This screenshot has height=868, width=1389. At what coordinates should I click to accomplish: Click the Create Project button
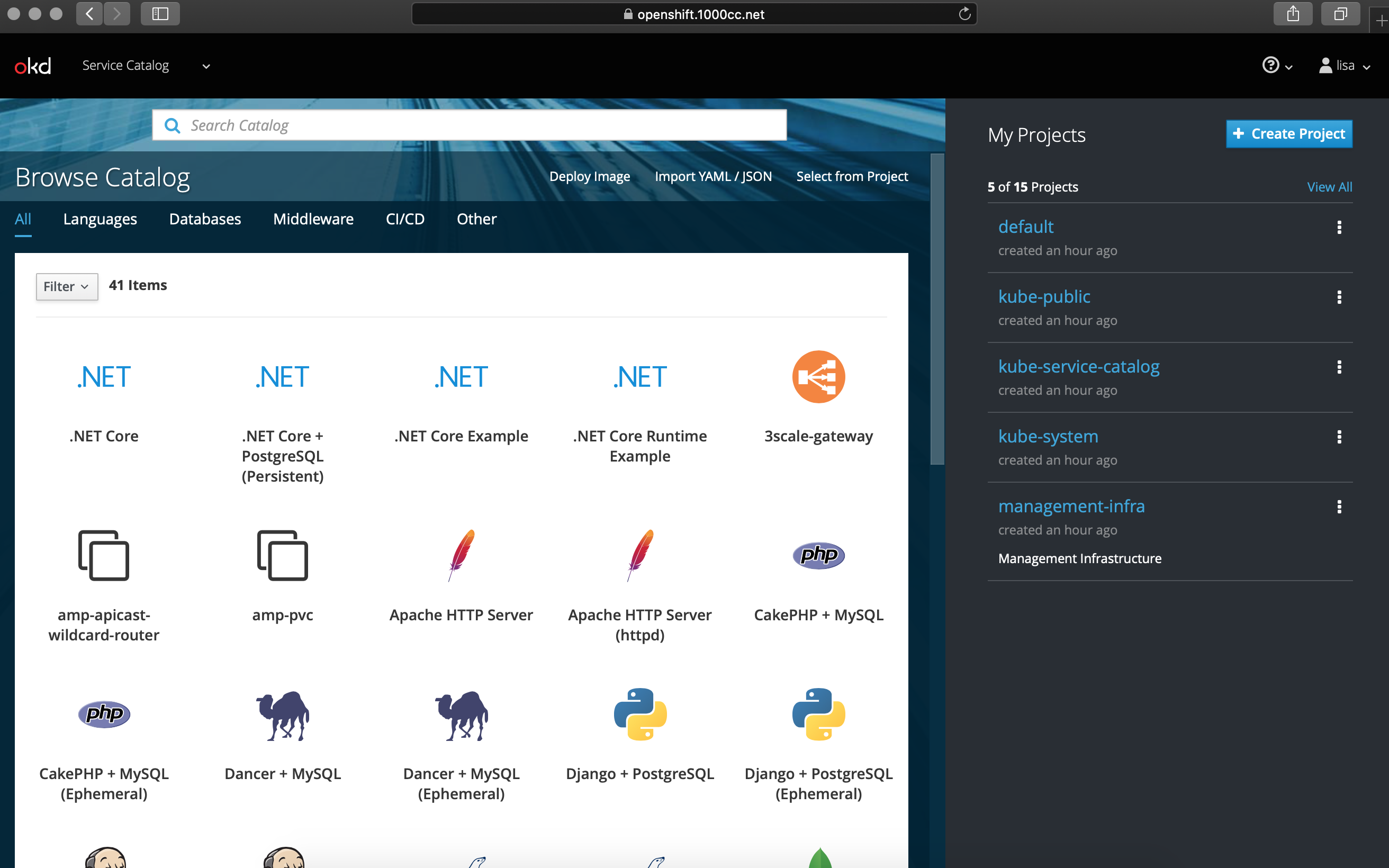[x=1289, y=134]
